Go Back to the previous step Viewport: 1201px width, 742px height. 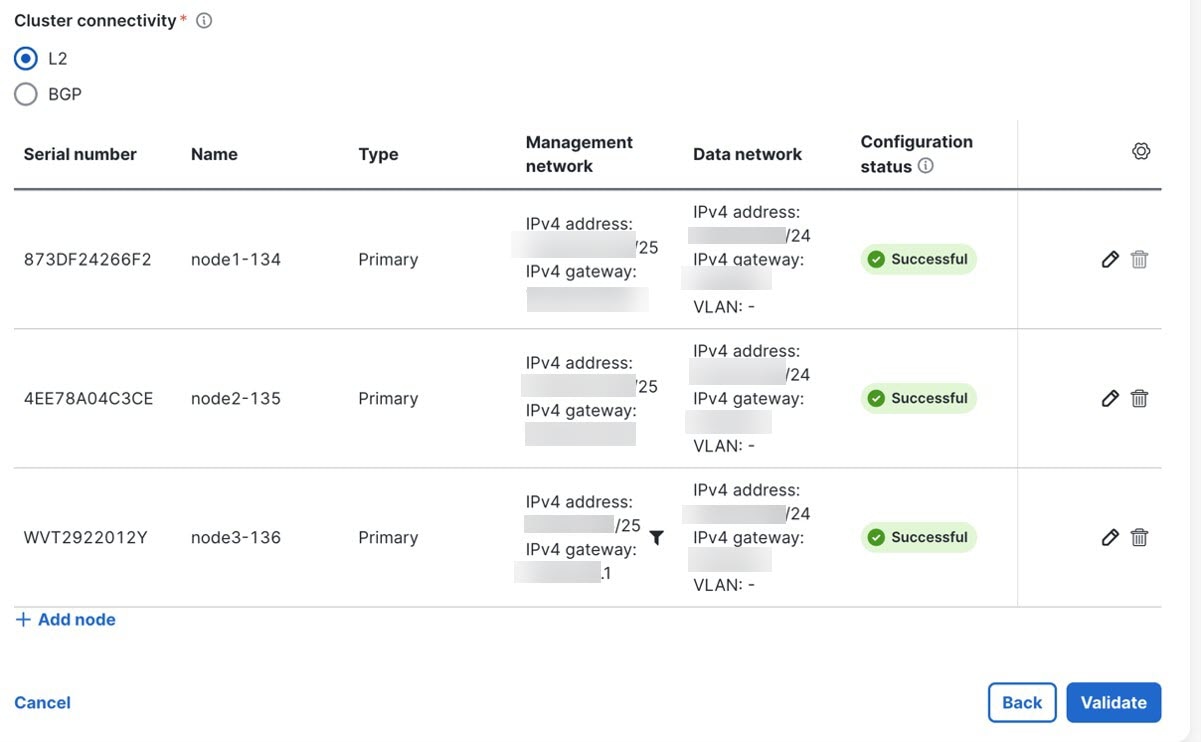point(1022,702)
